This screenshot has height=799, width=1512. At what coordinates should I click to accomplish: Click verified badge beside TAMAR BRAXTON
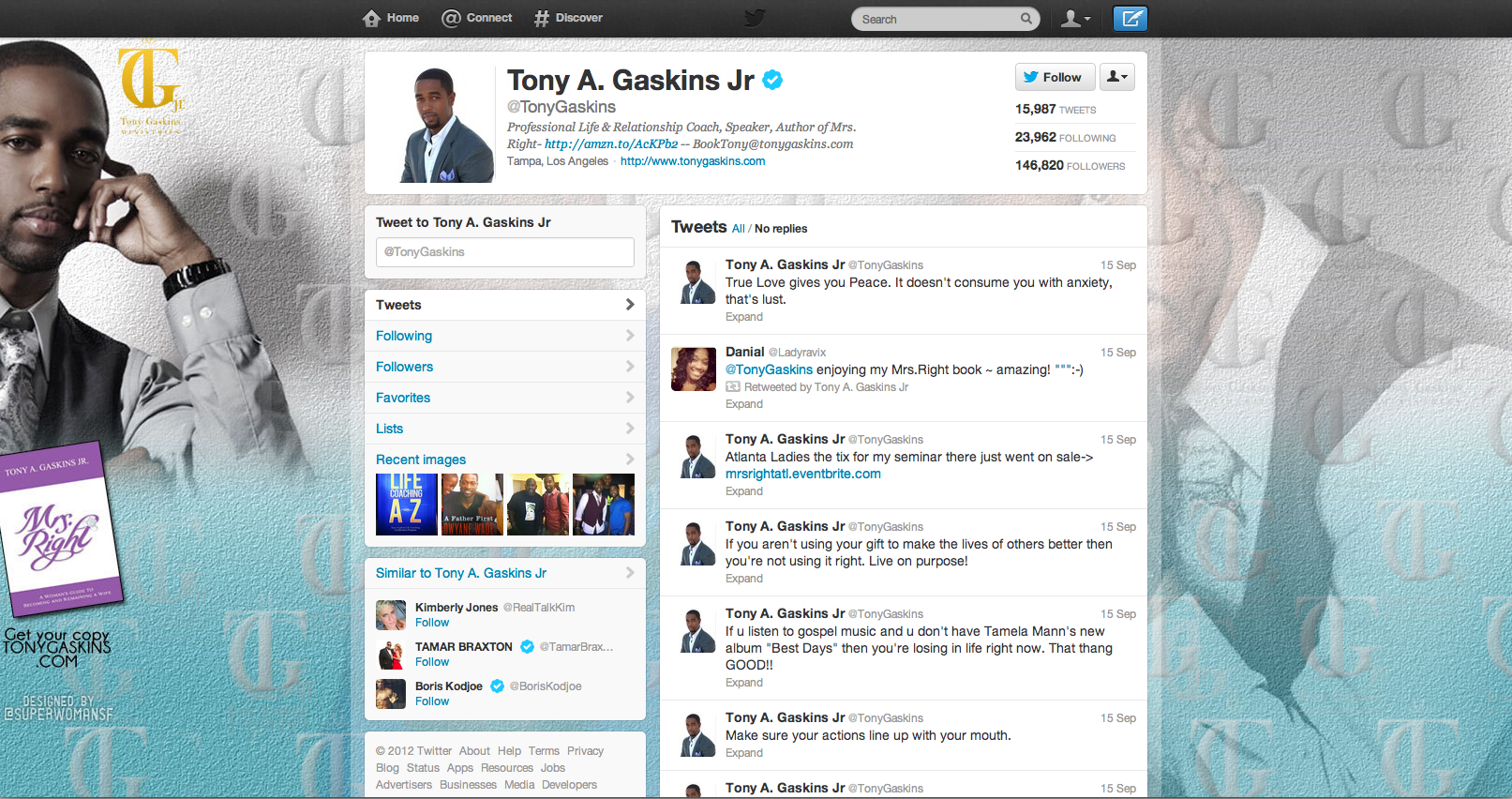527,646
